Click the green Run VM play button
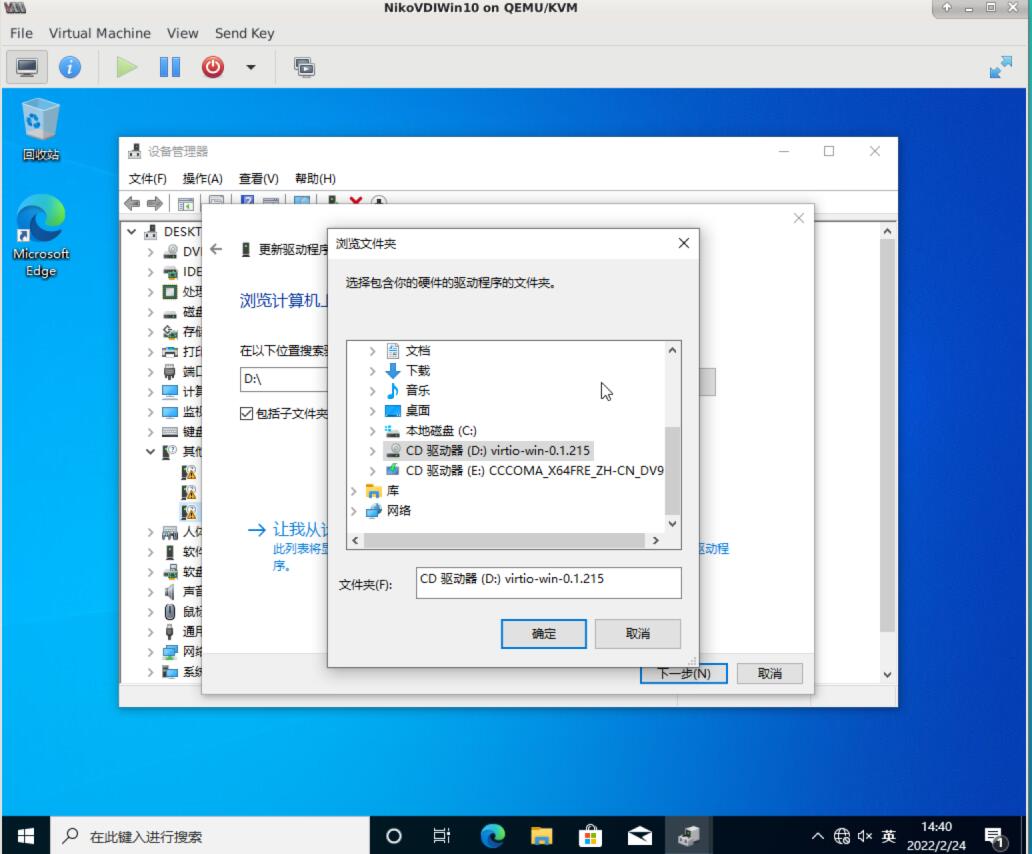 tap(126, 67)
